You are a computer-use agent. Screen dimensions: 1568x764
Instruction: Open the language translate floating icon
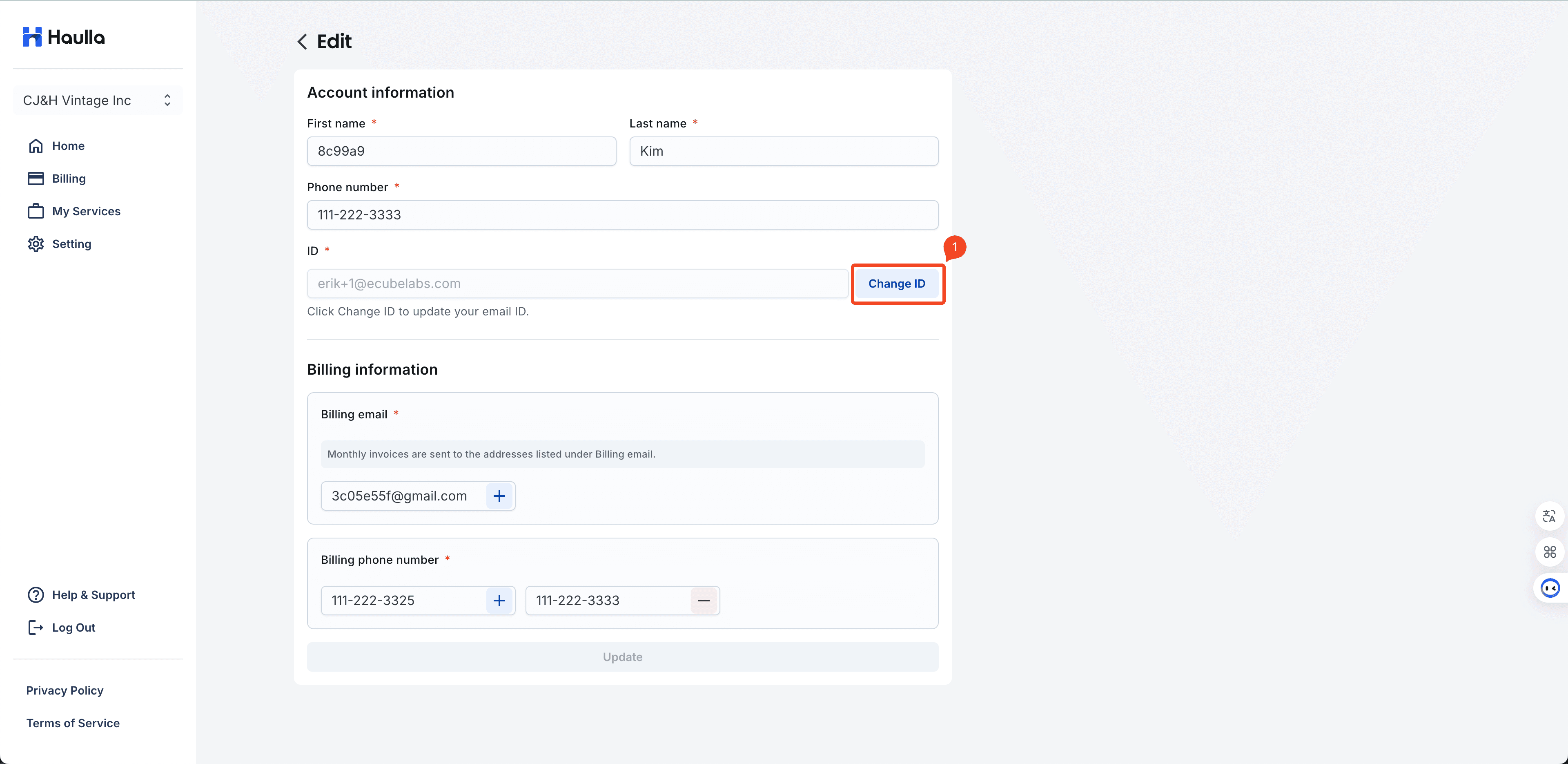1549,517
